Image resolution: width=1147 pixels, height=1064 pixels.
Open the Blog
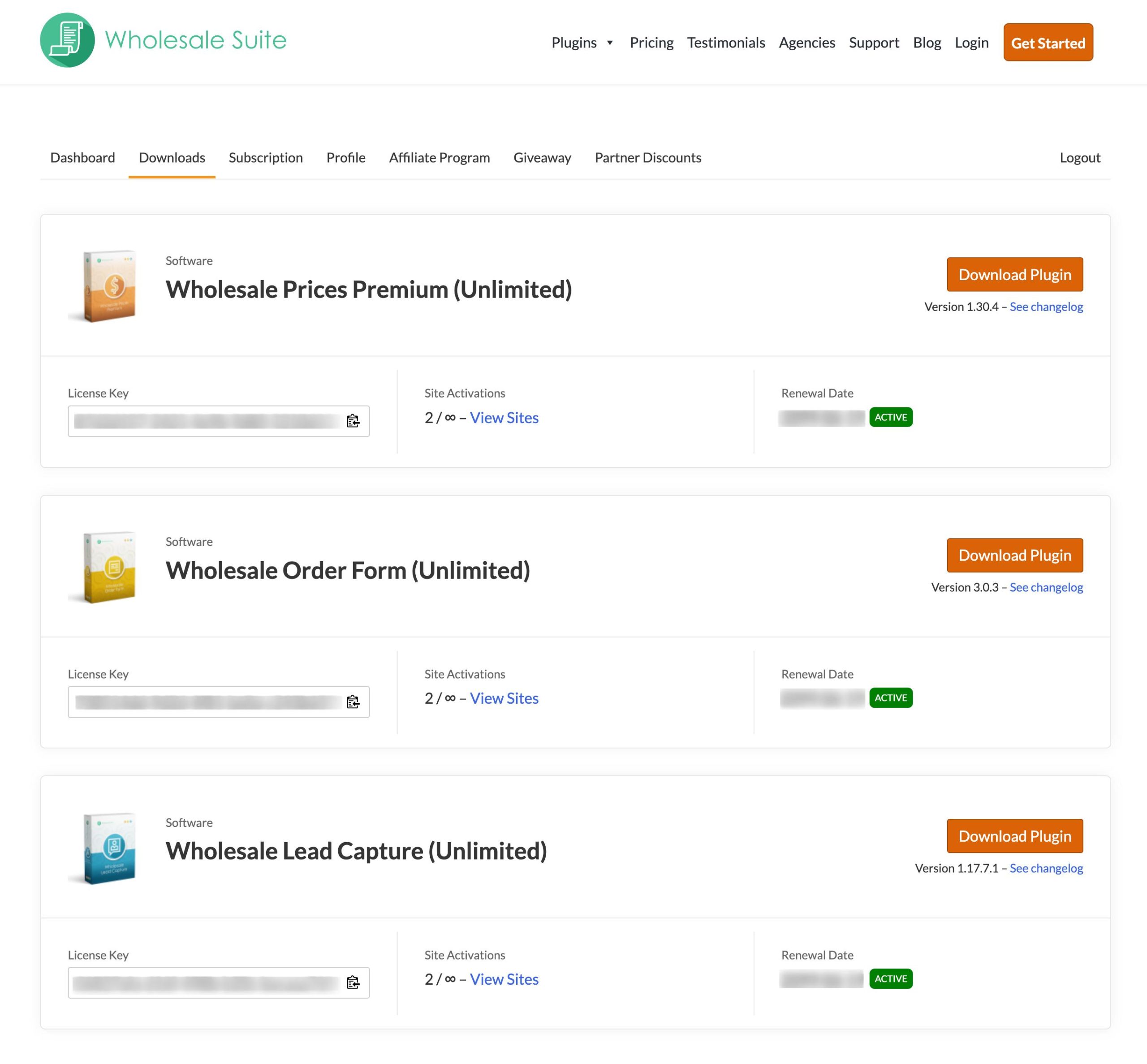pos(927,43)
